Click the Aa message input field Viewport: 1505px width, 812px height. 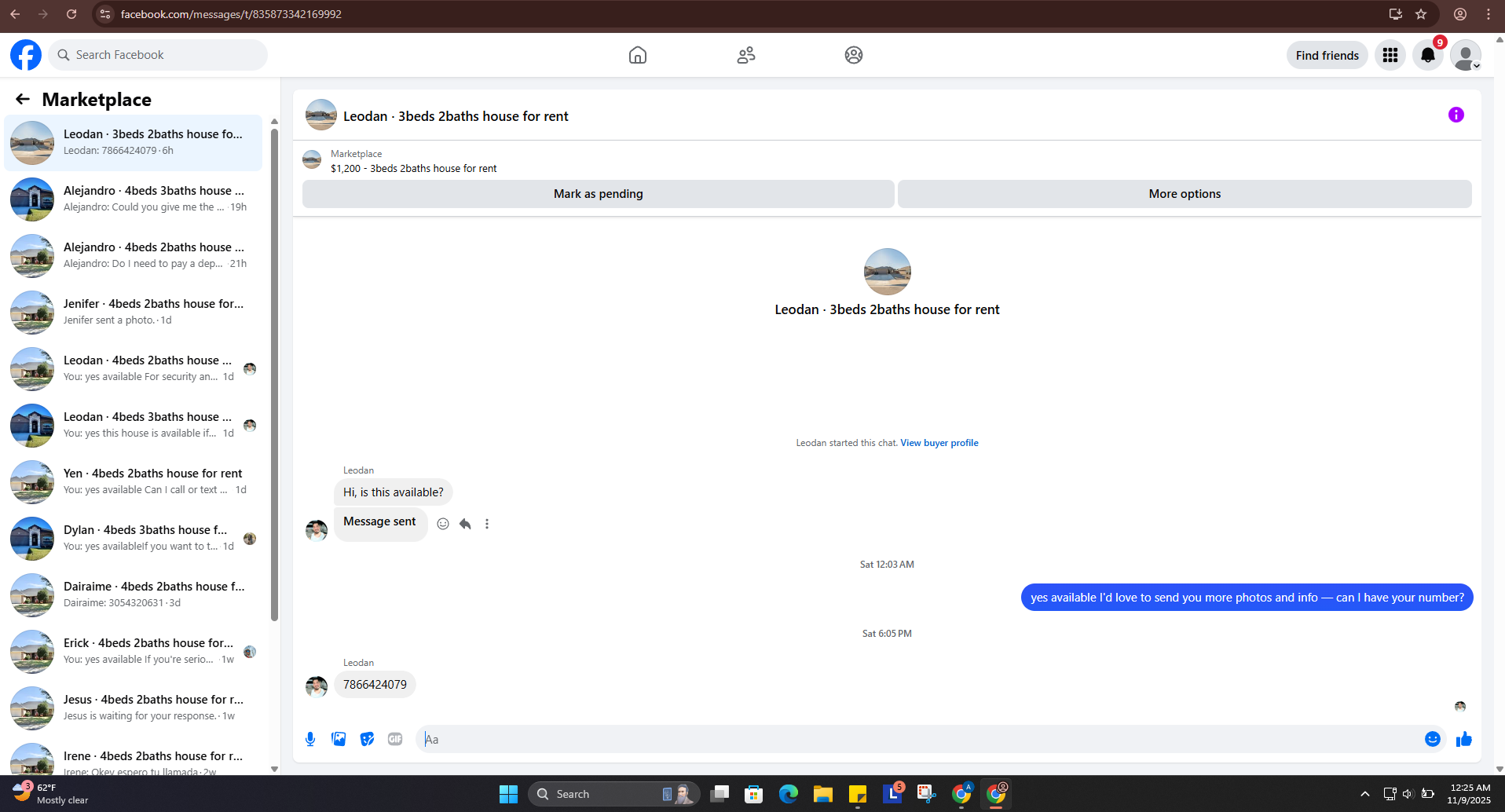coord(919,739)
